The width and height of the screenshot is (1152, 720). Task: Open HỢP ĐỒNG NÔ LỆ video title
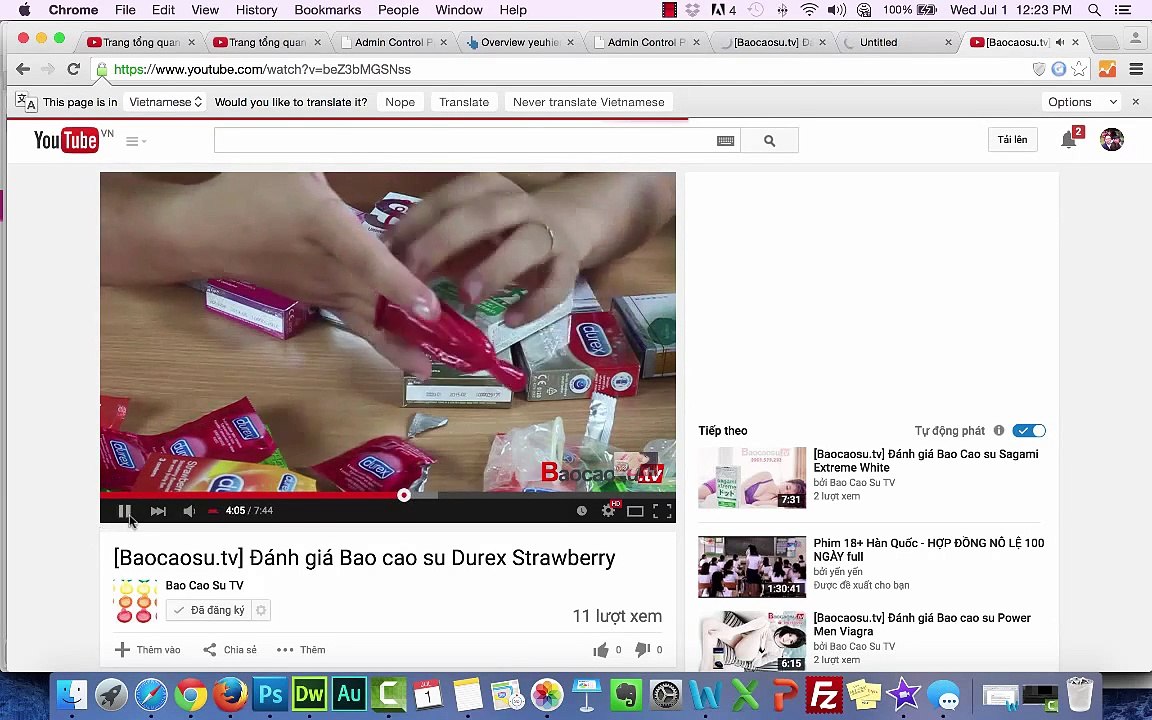pos(929,550)
